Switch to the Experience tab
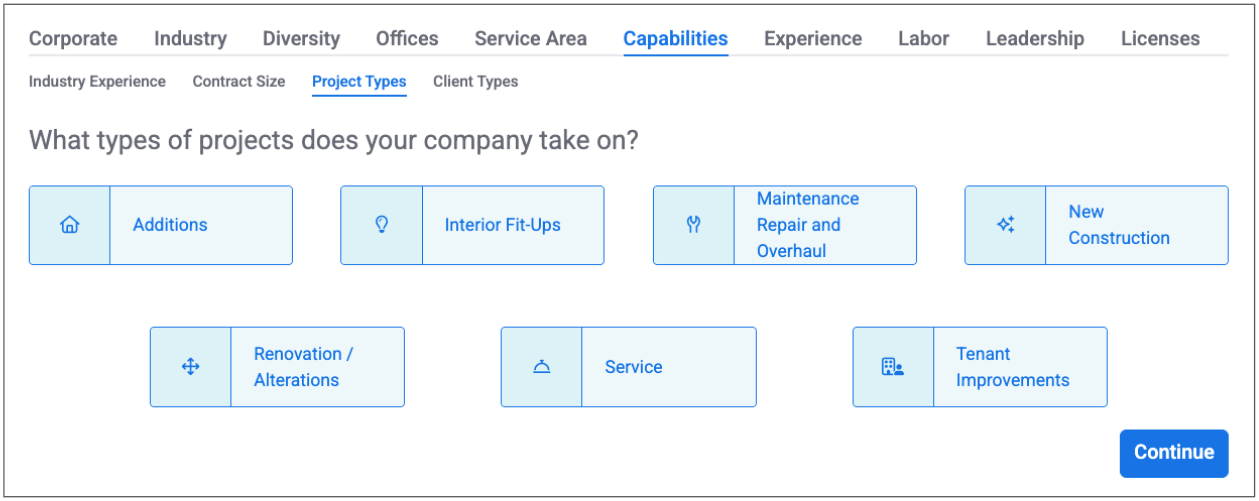Image resolution: width=1259 pixels, height=501 pixels. pos(812,39)
